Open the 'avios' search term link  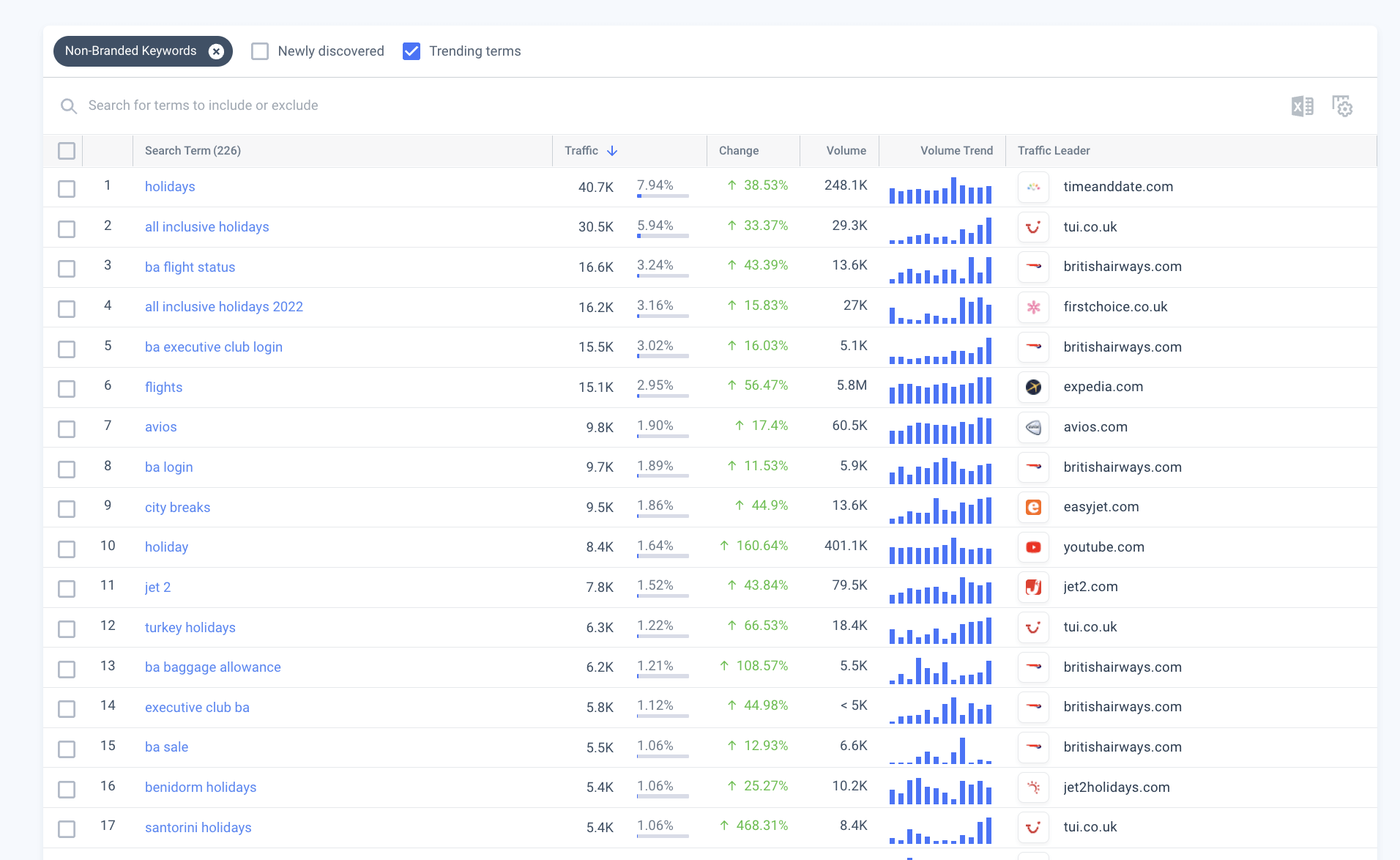pyautogui.click(x=161, y=427)
